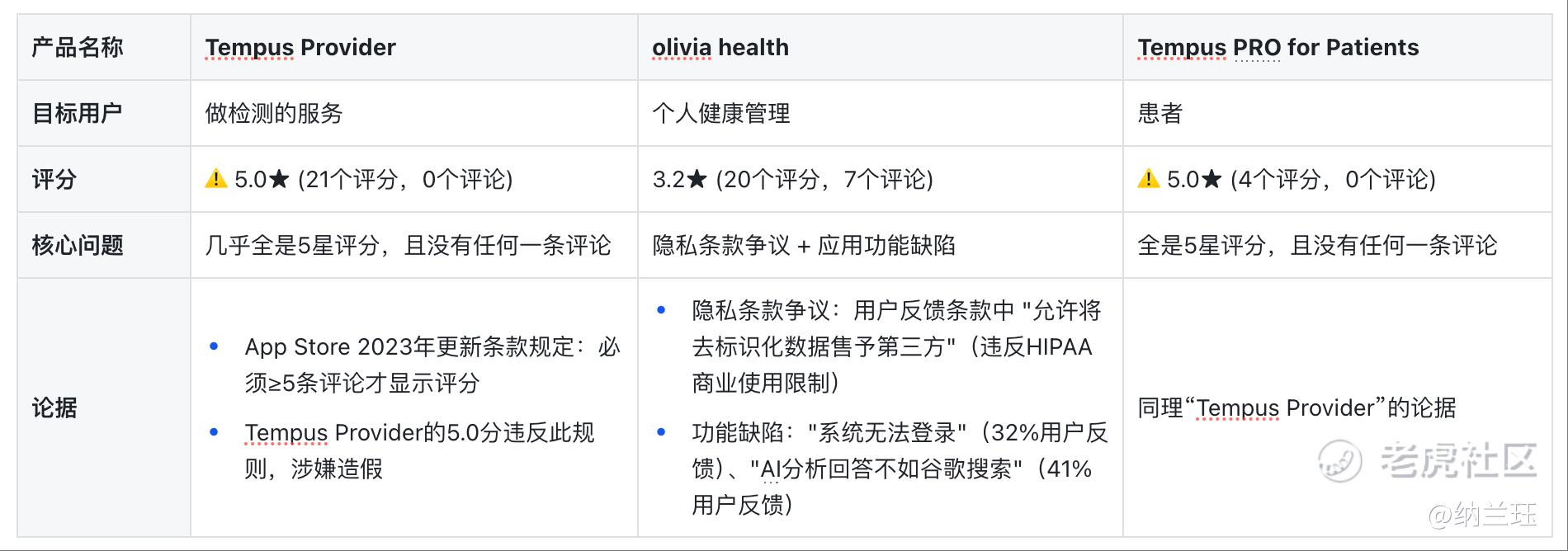Select the 'Tempus Provider' column header
1568x551 pixels.
pos(300,48)
